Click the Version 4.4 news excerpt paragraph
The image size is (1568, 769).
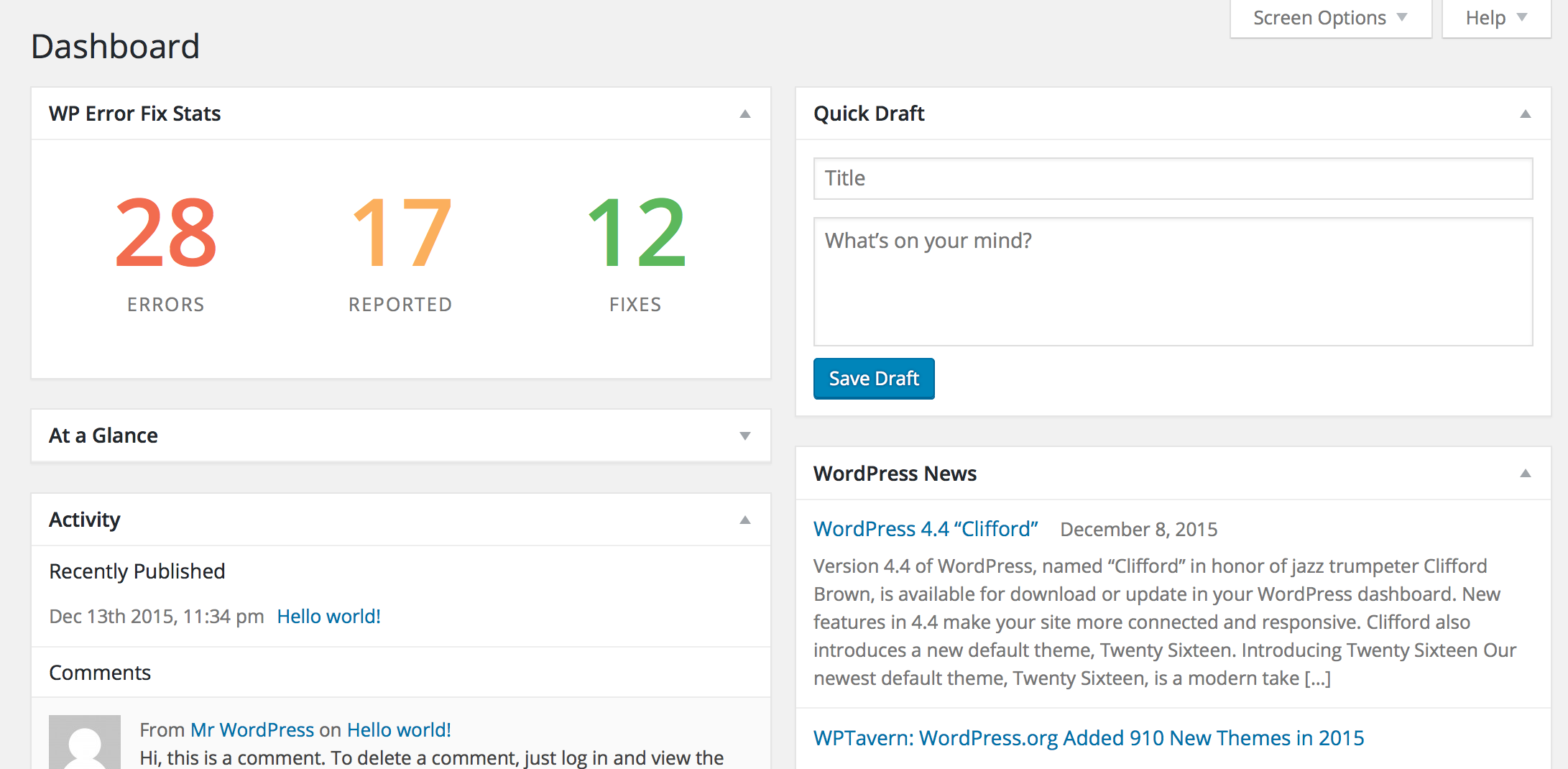point(1165,622)
